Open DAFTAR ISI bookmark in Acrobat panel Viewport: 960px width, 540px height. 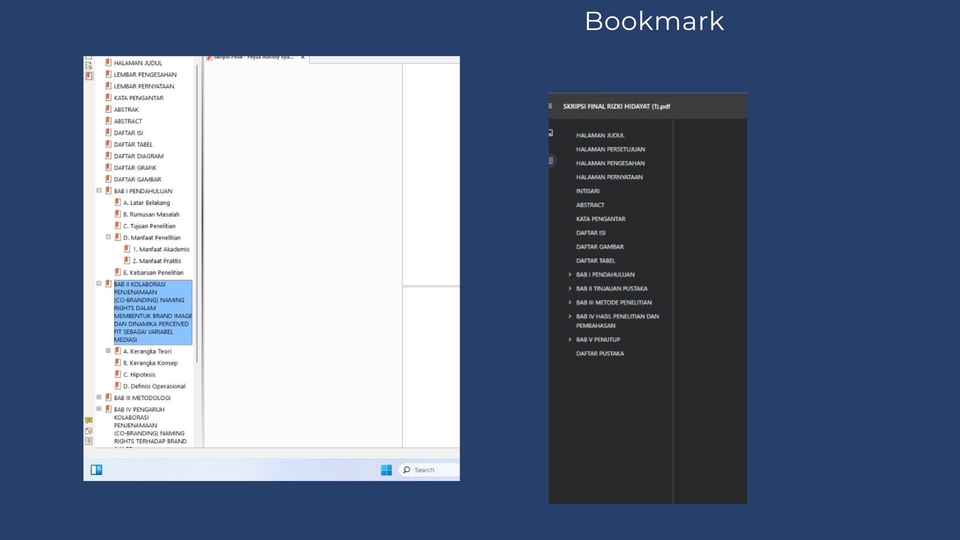point(129,132)
